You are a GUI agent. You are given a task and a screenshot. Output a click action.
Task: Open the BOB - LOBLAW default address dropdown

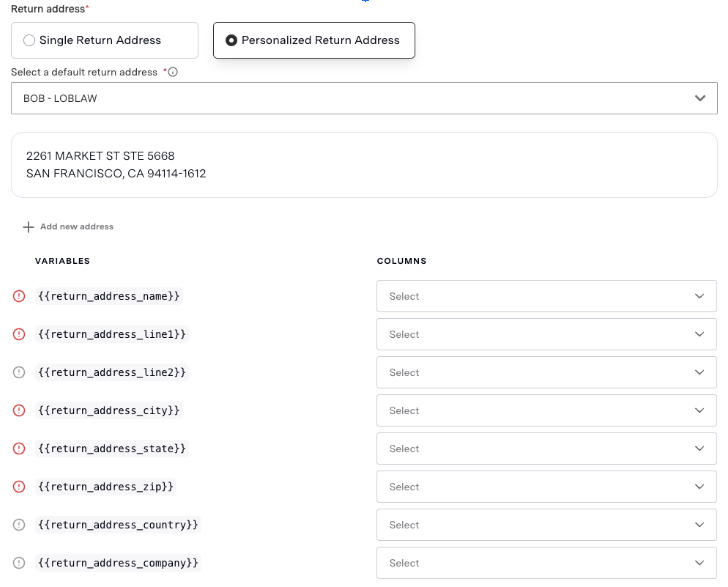(364, 98)
